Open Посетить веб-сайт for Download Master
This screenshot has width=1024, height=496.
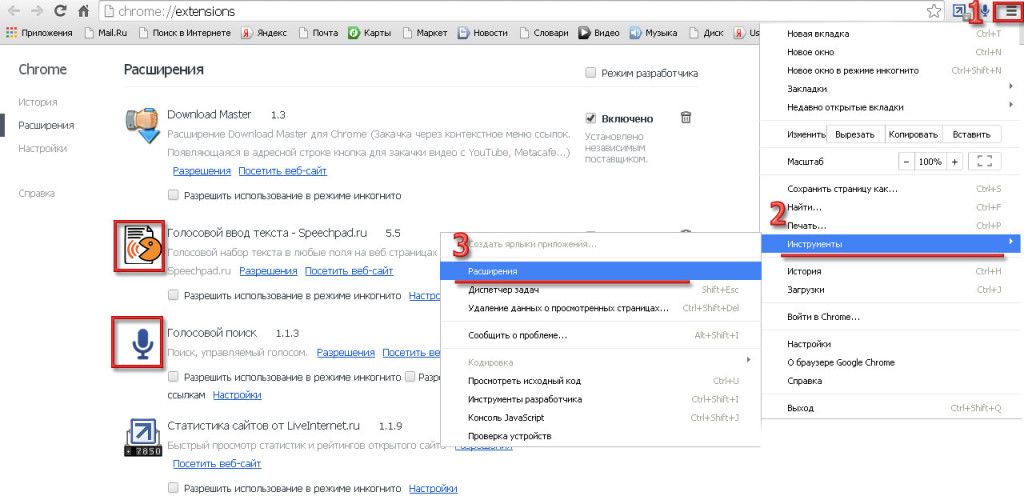point(282,171)
